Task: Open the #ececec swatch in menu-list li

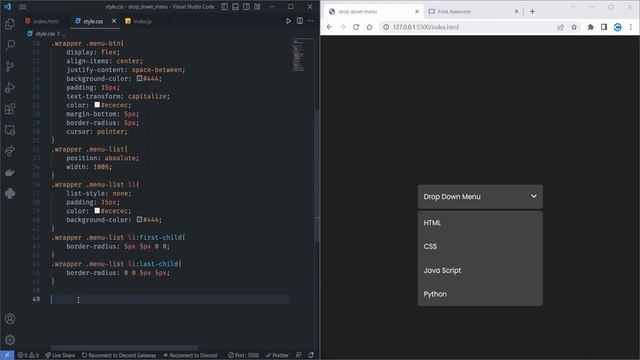Action: (97, 211)
